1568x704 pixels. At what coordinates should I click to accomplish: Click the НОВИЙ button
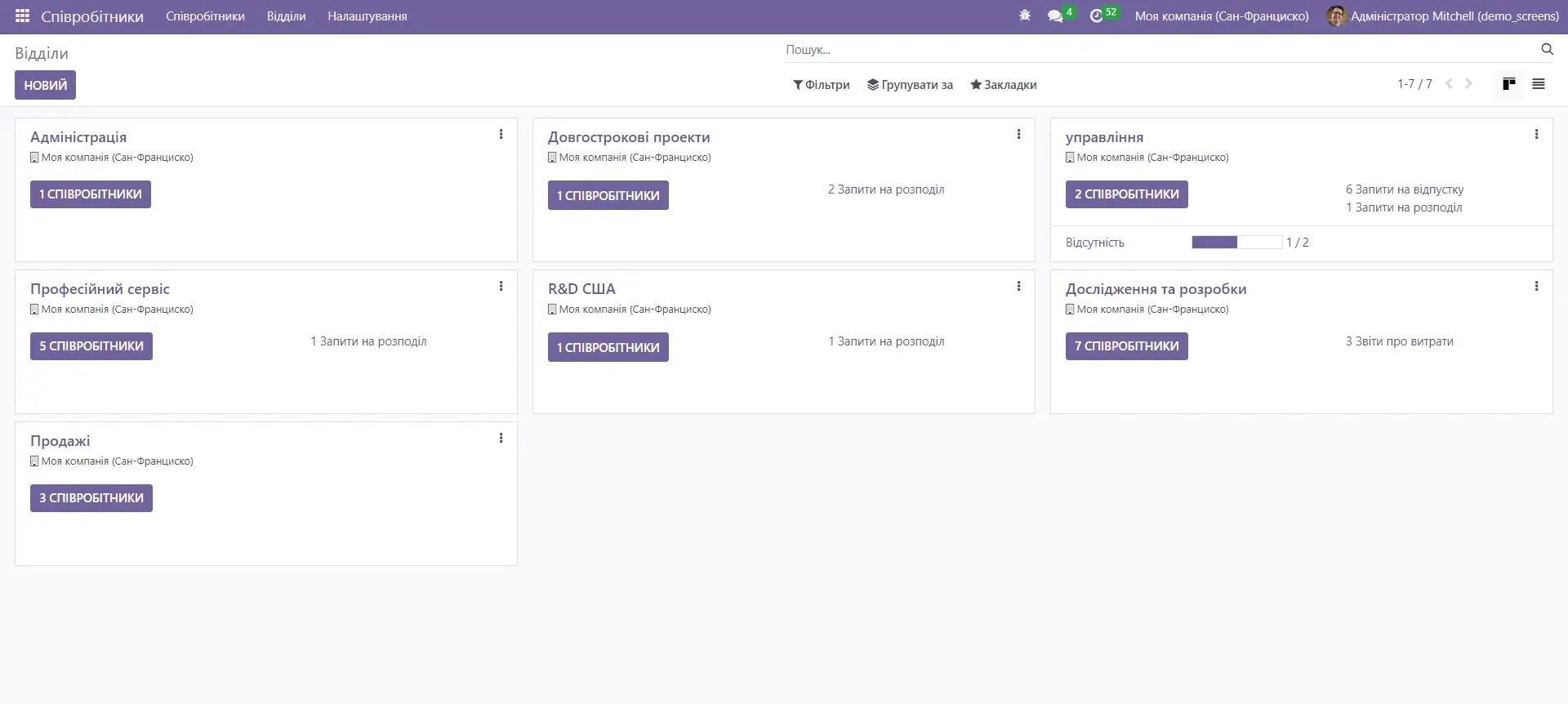pyautogui.click(x=45, y=85)
